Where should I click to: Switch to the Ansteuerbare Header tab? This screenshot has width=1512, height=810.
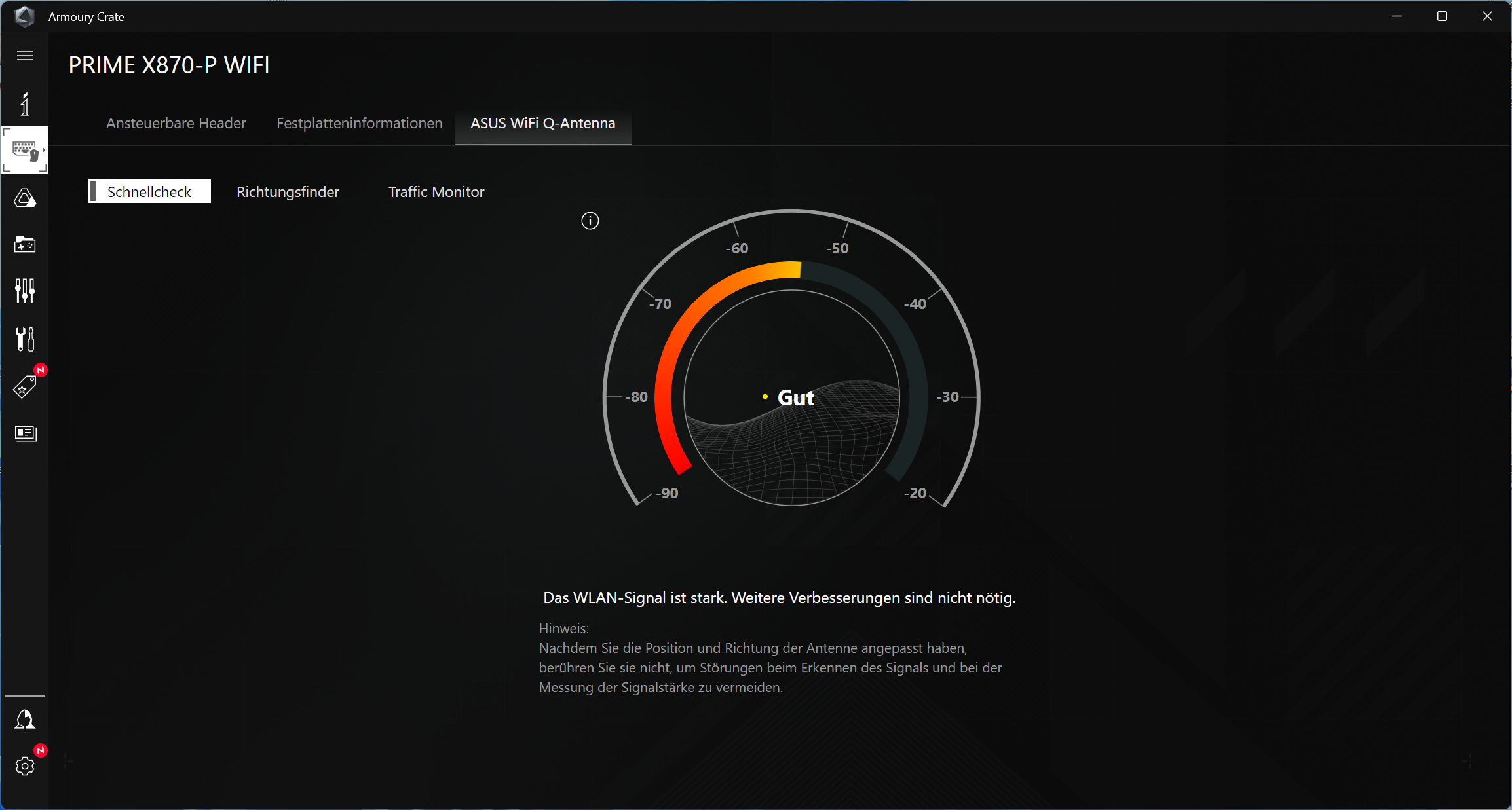click(x=176, y=123)
